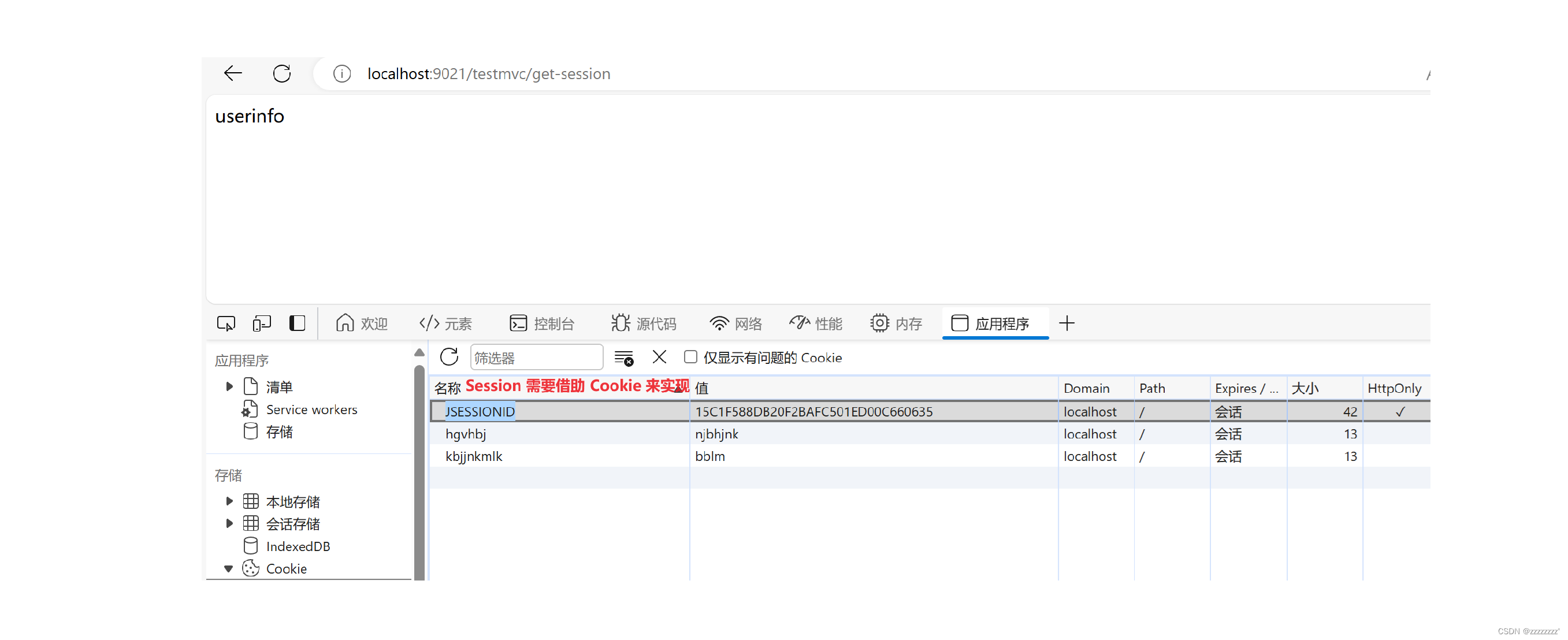View site information via the info icon
This screenshot has height=640, width=1568.
pyautogui.click(x=341, y=73)
